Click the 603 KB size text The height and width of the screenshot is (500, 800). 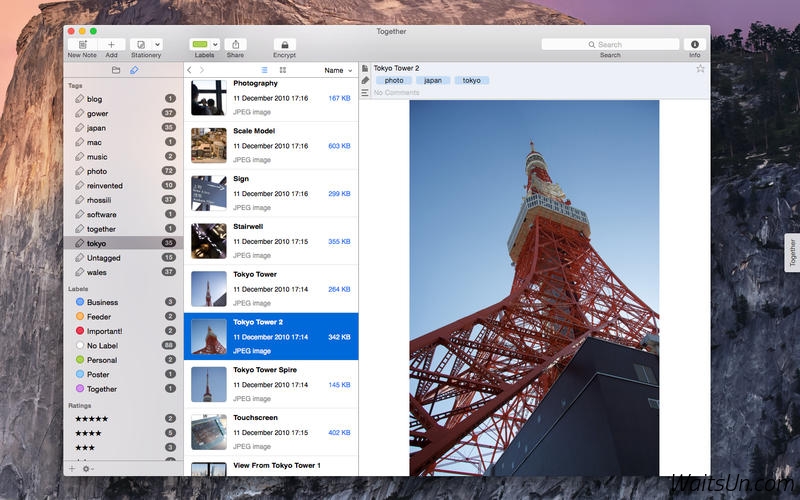click(339, 146)
